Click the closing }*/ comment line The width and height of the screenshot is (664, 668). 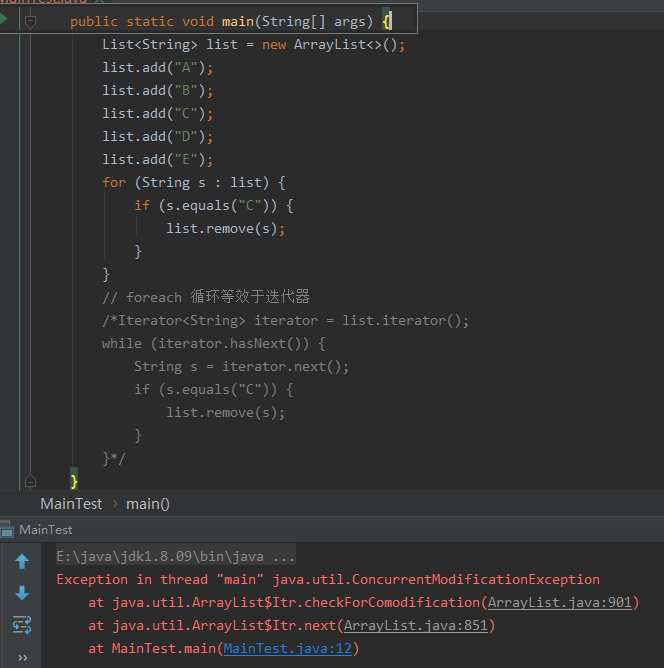114,458
